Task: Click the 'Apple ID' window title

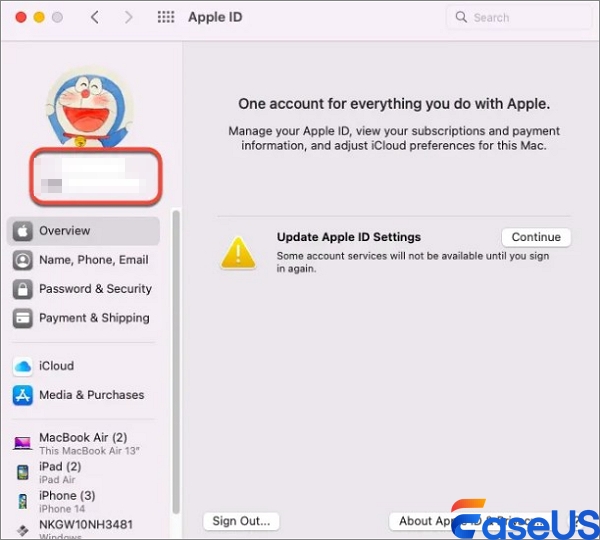Action: [x=215, y=17]
